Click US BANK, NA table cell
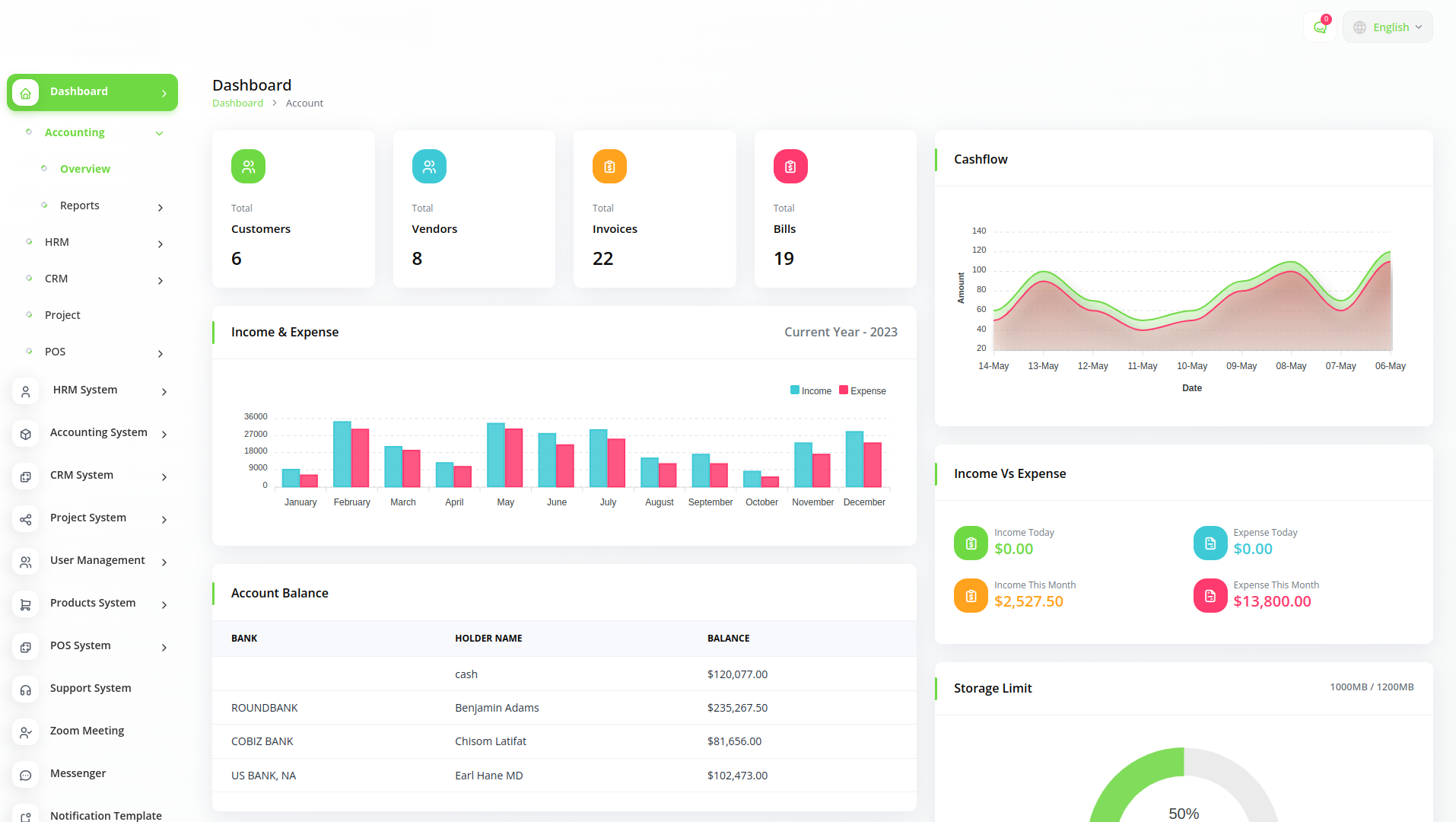1456x822 pixels. [263, 776]
